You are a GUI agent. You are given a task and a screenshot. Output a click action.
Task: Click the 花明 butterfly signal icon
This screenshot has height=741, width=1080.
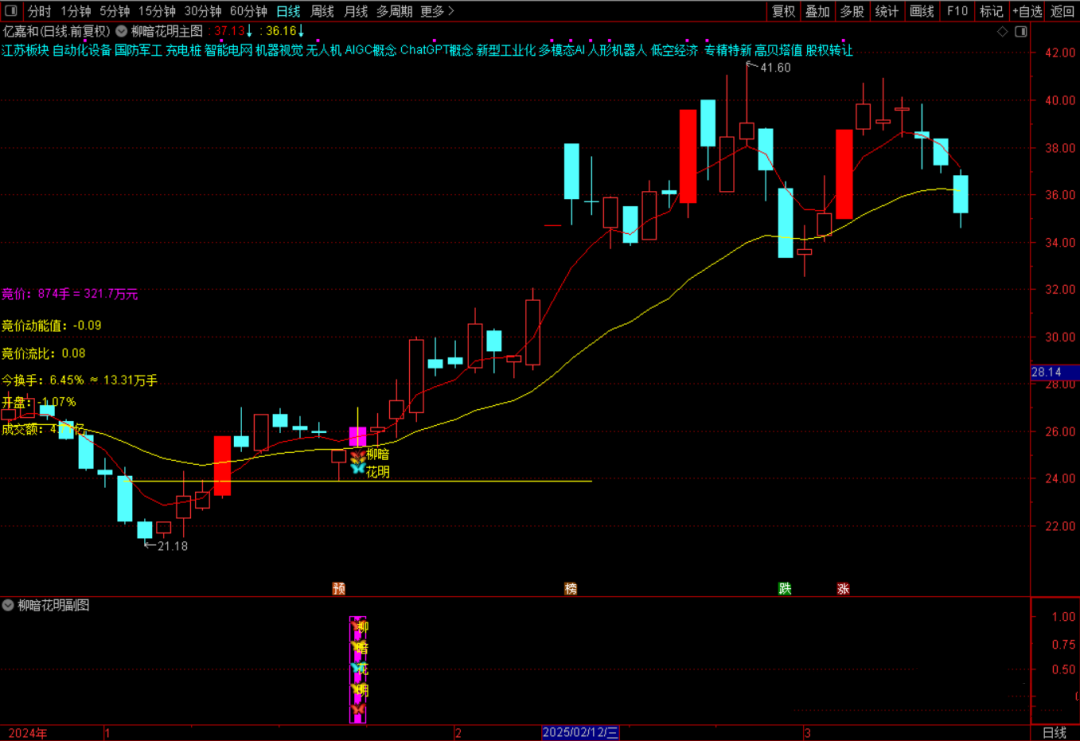(x=357, y=470)
